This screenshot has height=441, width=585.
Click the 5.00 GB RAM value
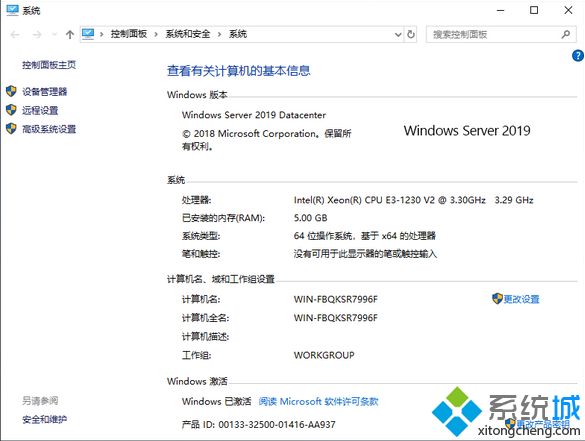pyautogui.click(x=310, y=218)
